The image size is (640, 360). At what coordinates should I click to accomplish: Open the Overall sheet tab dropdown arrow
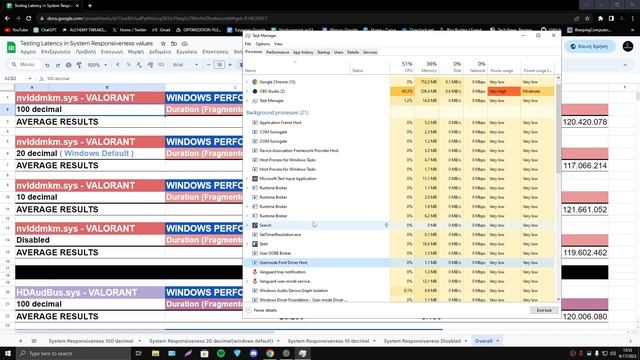[x=498, y=341]
